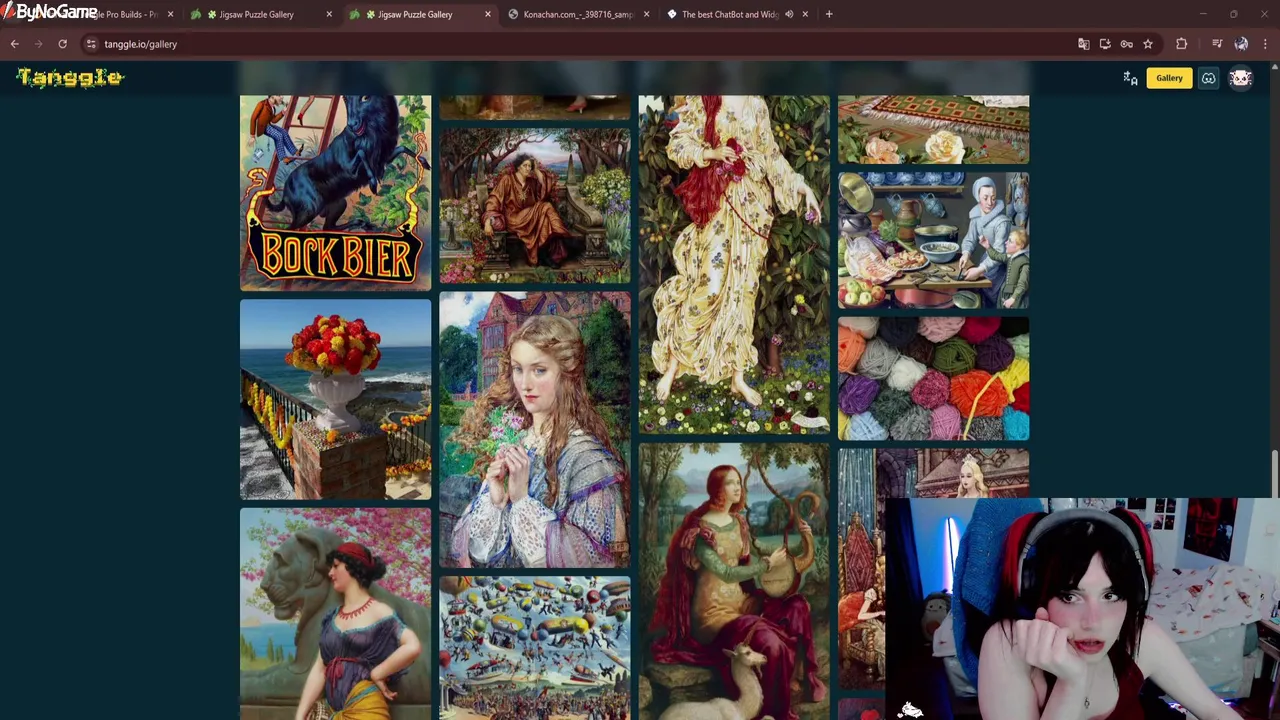Open the password manager key icon
This screenshot has width=1280, height=720.
1126,44
